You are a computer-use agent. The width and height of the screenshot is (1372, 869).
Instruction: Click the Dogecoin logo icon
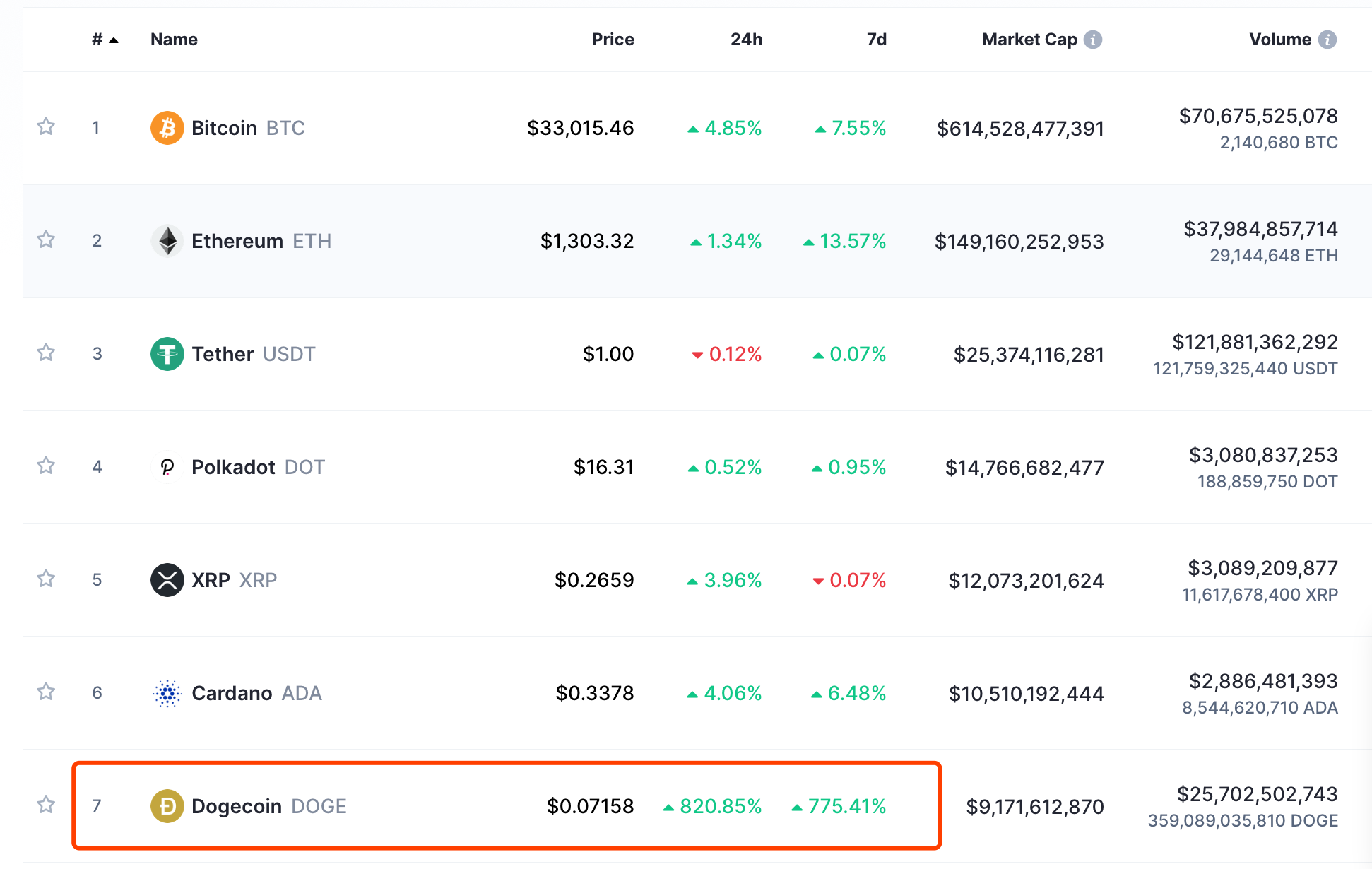(167, 806)
